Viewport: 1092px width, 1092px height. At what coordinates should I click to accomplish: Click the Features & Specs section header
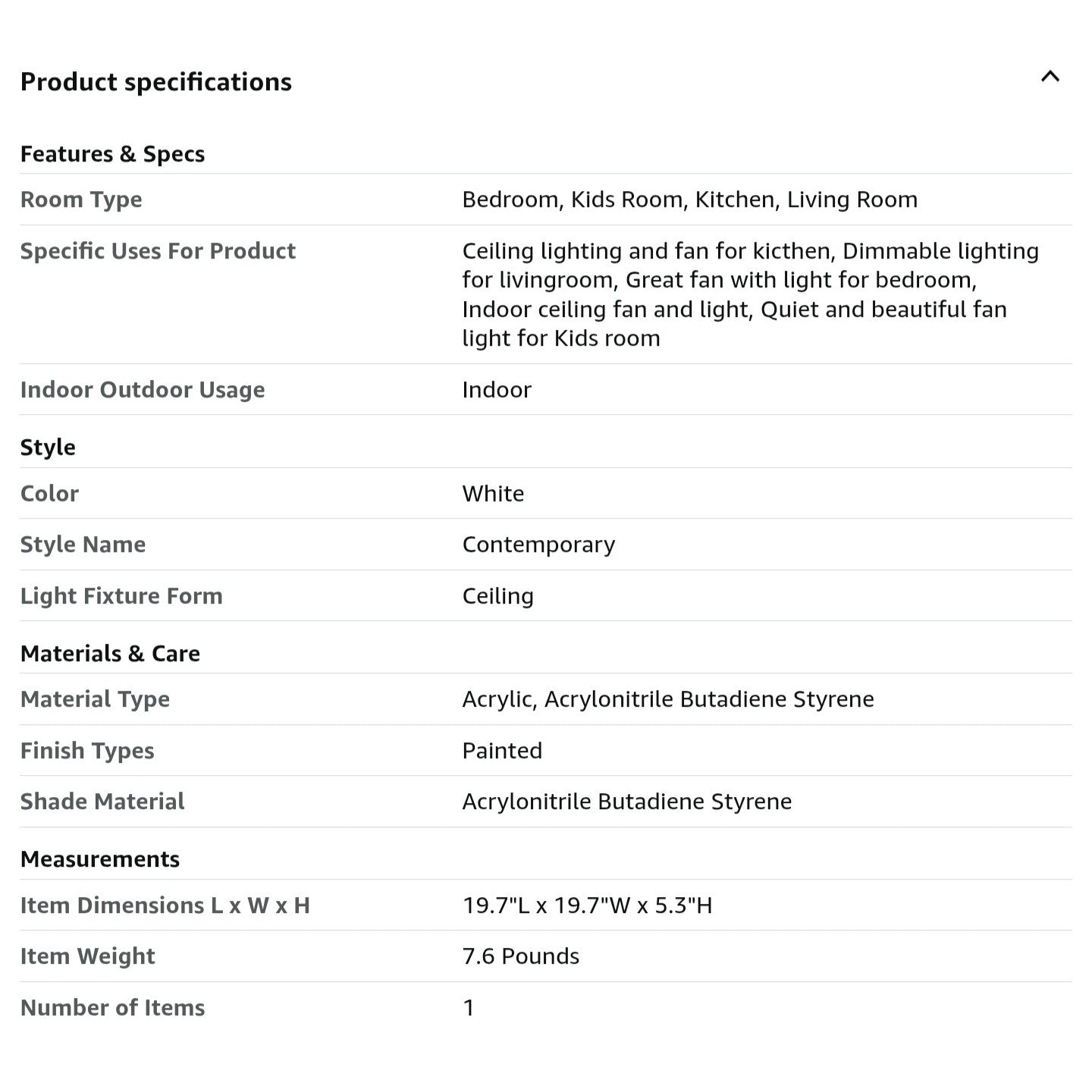pyautogui.click(x=112, y=154)
